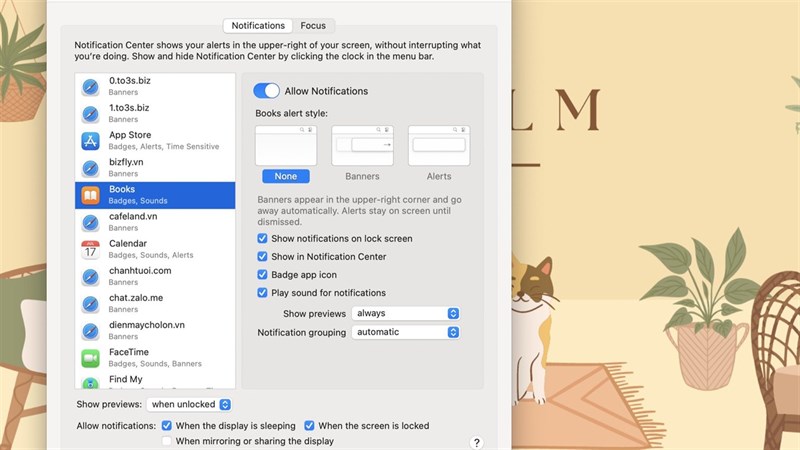Toggle the Allow Notifications switch
The image size is (800, 450).
pos(266,91)
